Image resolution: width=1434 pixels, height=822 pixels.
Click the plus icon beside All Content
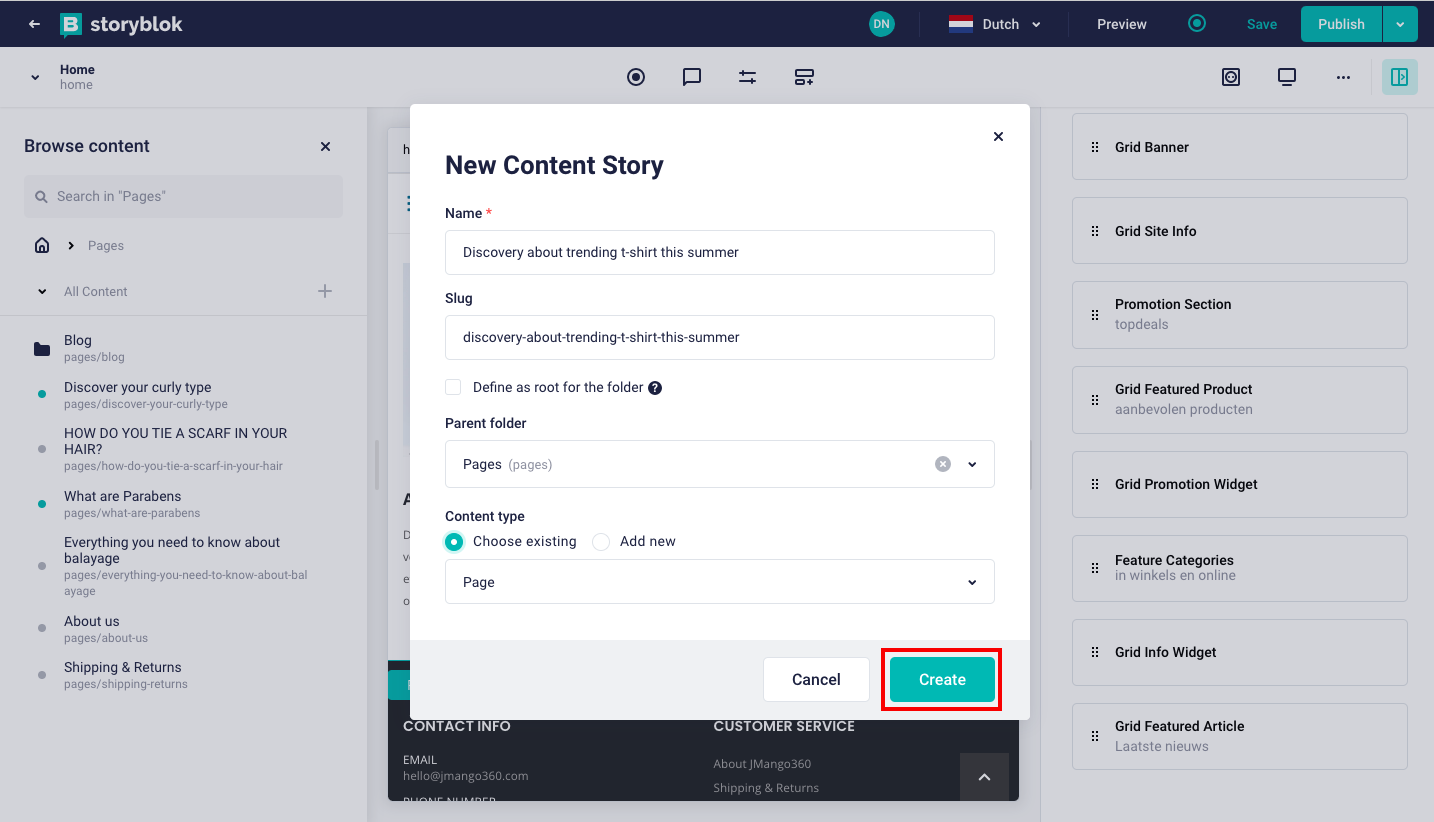325,291
